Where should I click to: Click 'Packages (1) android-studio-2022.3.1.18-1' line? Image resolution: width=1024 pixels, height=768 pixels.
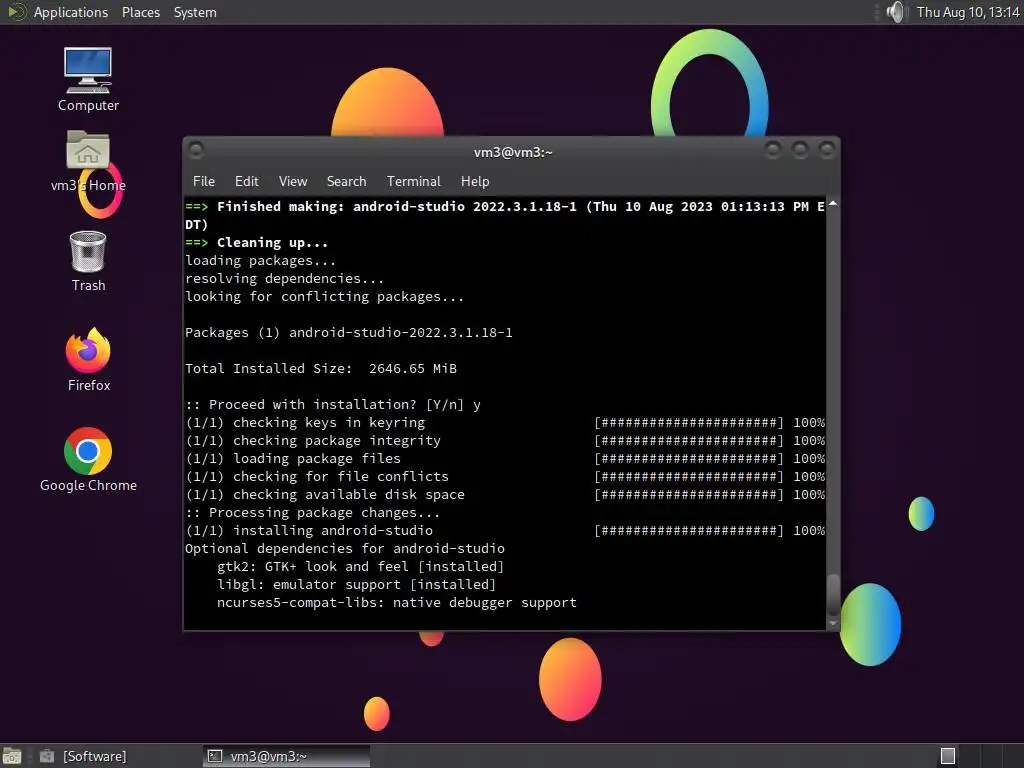(x=349, y=332)
